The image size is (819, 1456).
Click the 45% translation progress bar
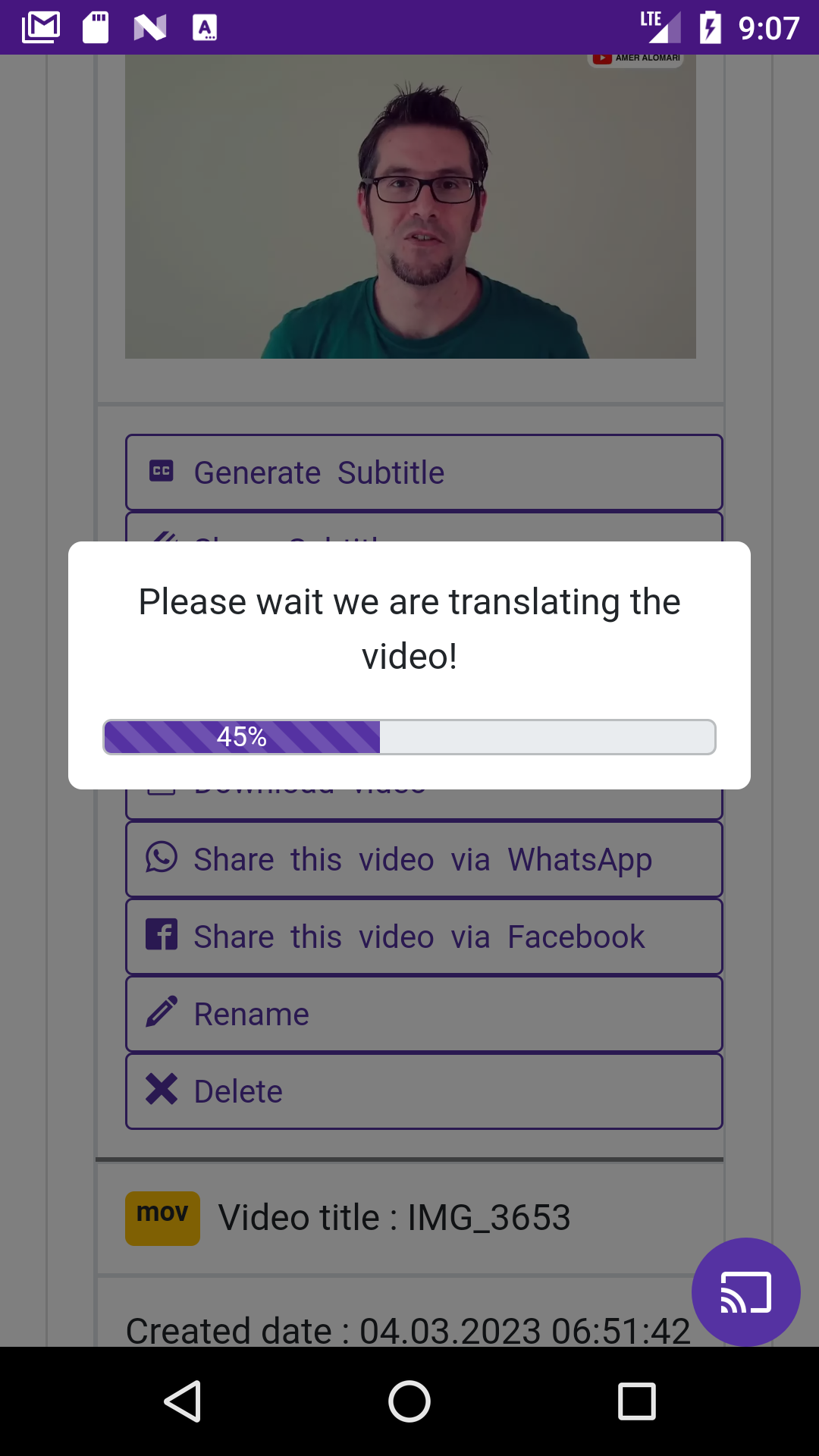pyautogui.click(x=409, y=737)
